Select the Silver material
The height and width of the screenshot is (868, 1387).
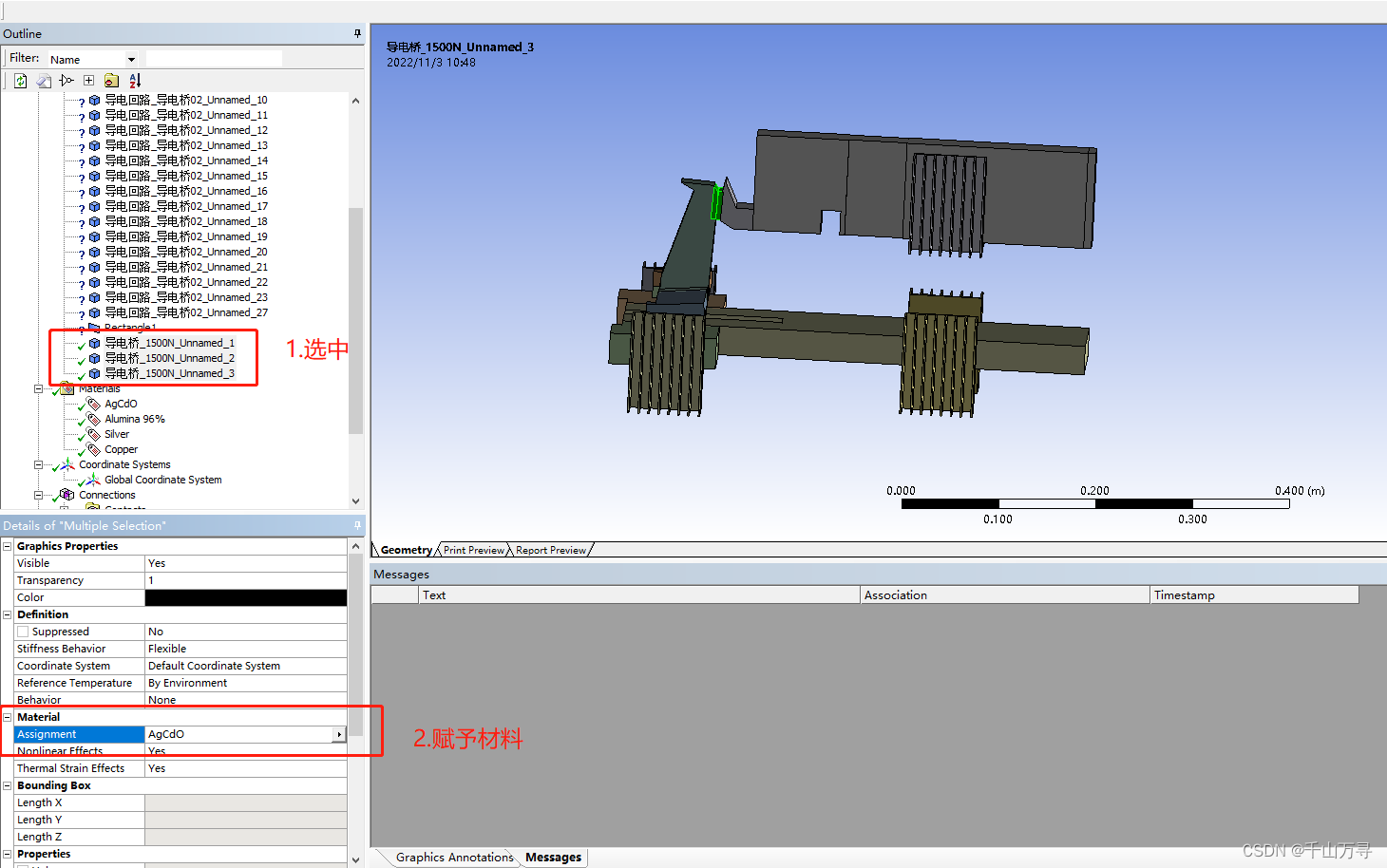coord(117,434)
